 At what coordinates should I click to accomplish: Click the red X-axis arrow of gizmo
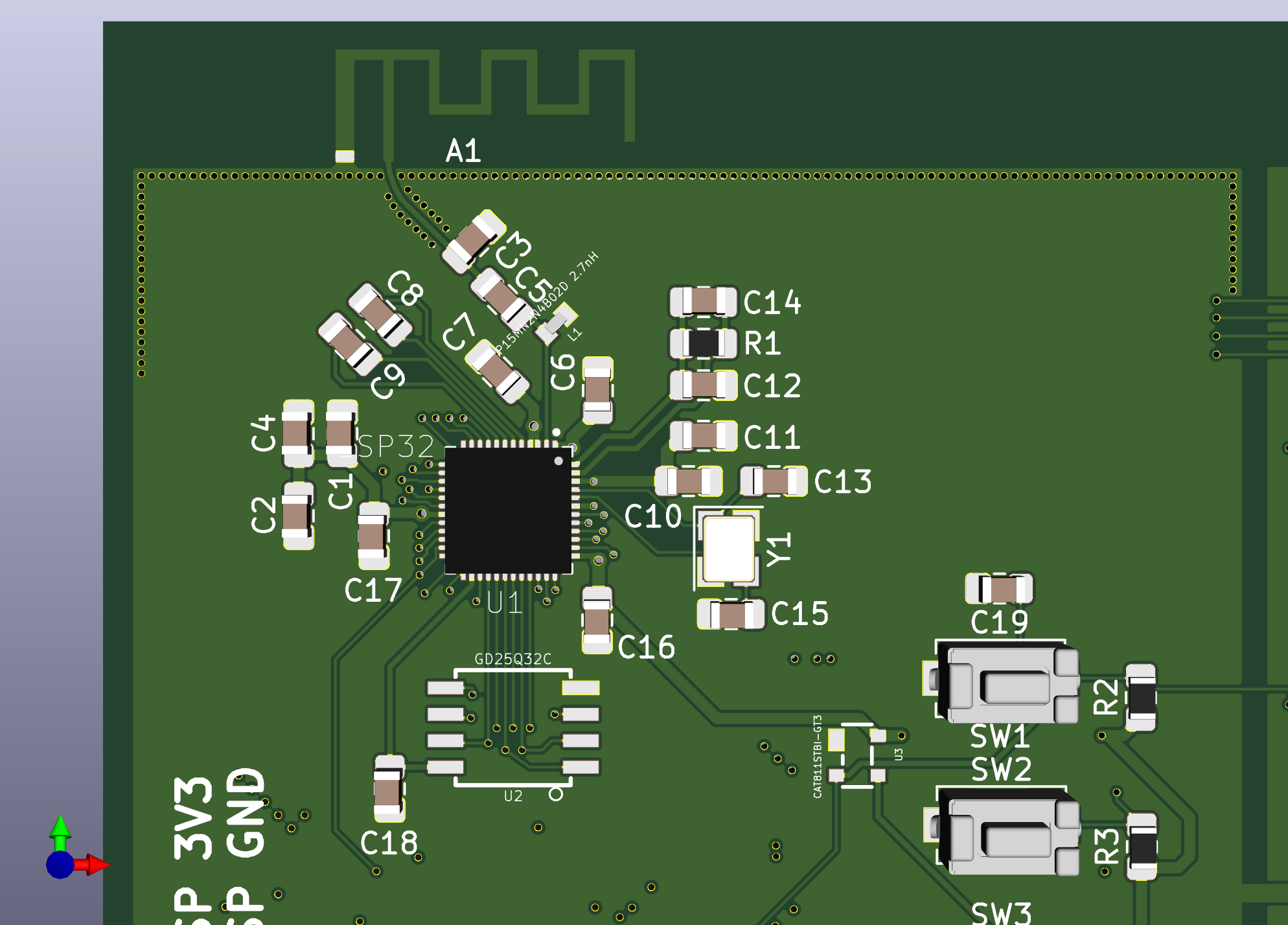coord(93,865)
